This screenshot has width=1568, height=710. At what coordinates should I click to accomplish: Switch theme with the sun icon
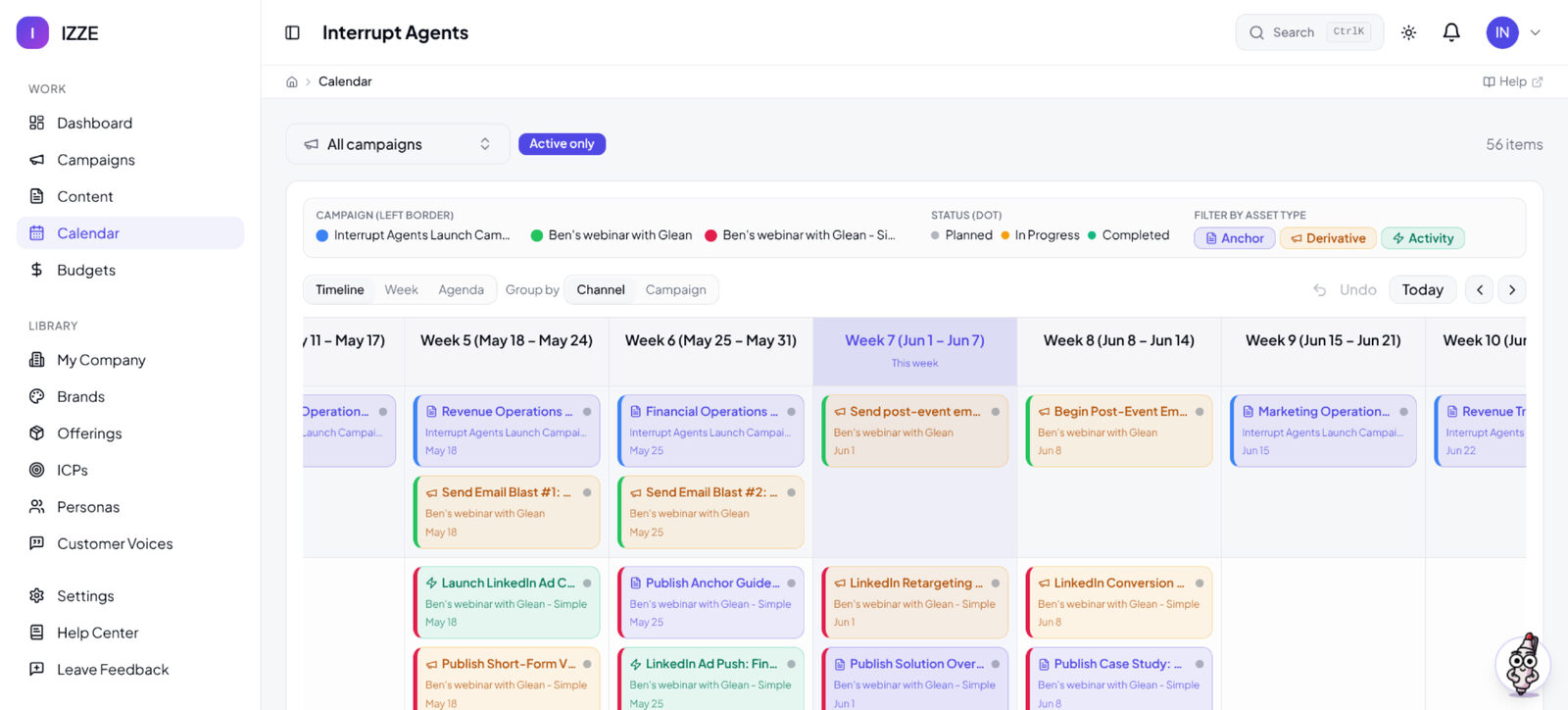coord(1408,32)
